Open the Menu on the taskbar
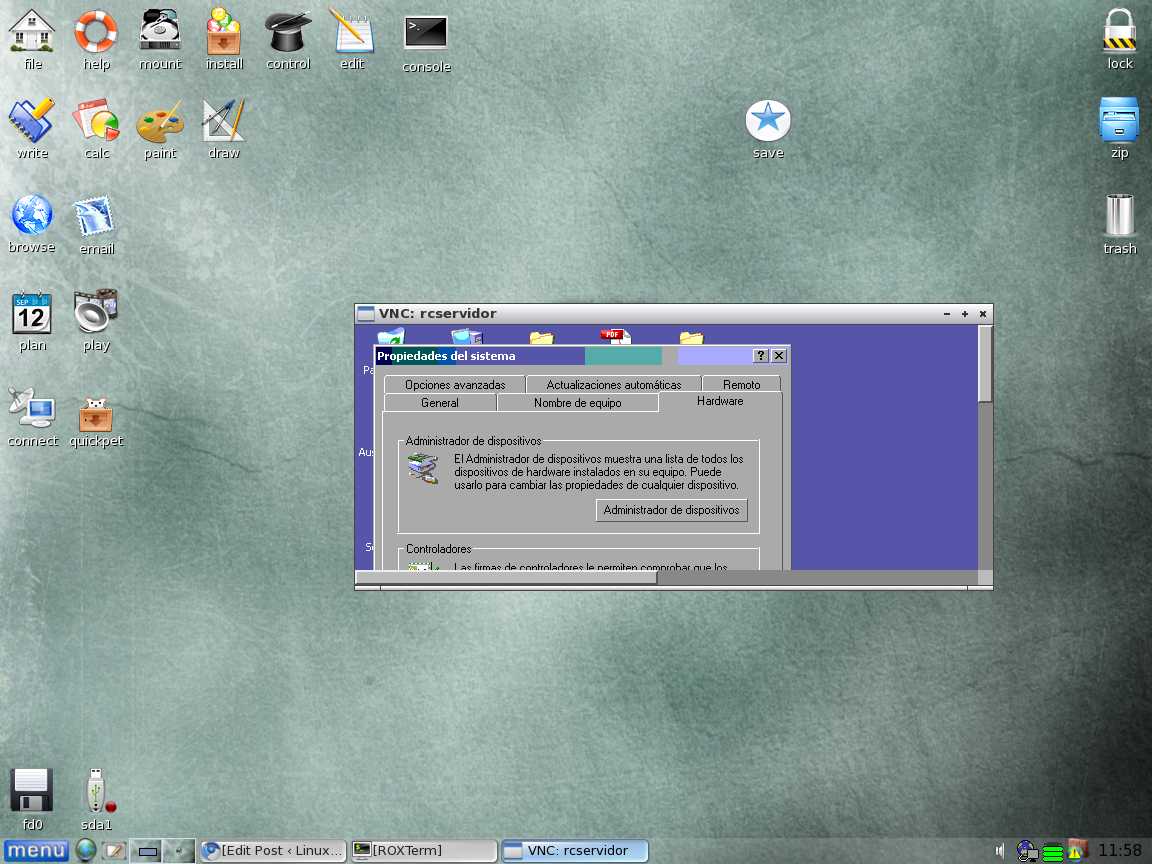 click(x=36, y=850)
